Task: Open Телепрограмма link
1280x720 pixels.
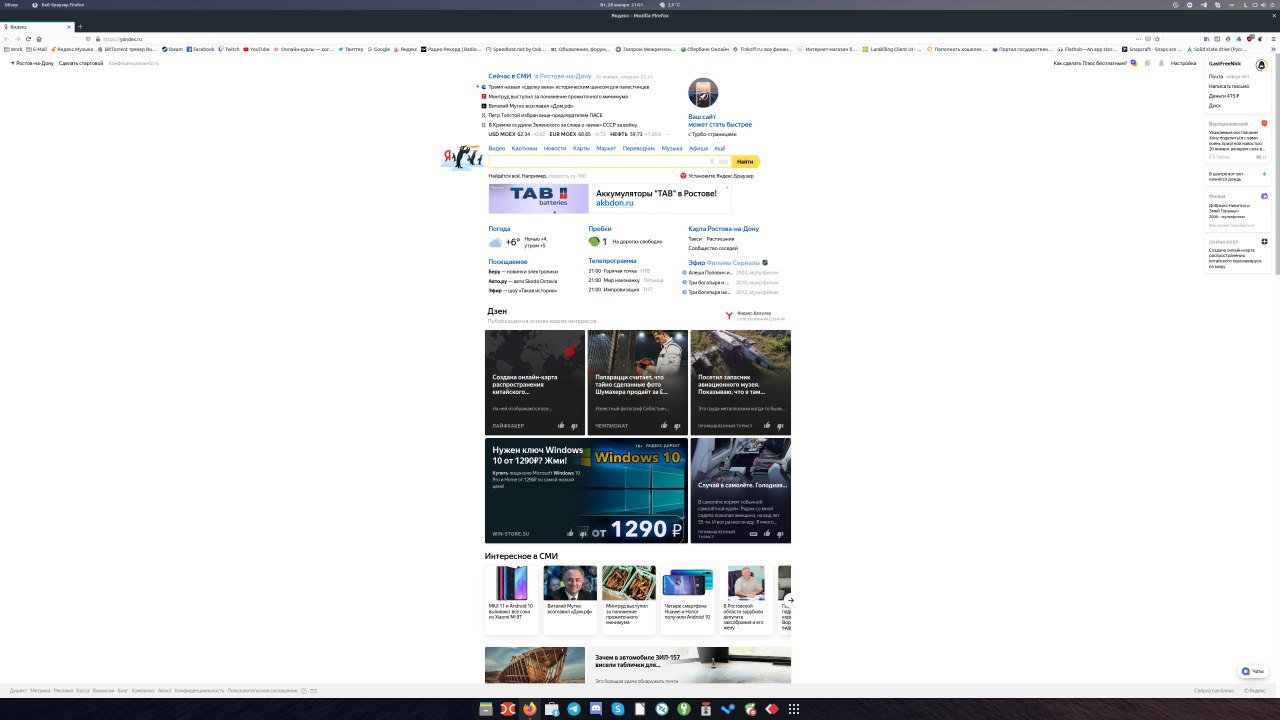Action: 612,261
